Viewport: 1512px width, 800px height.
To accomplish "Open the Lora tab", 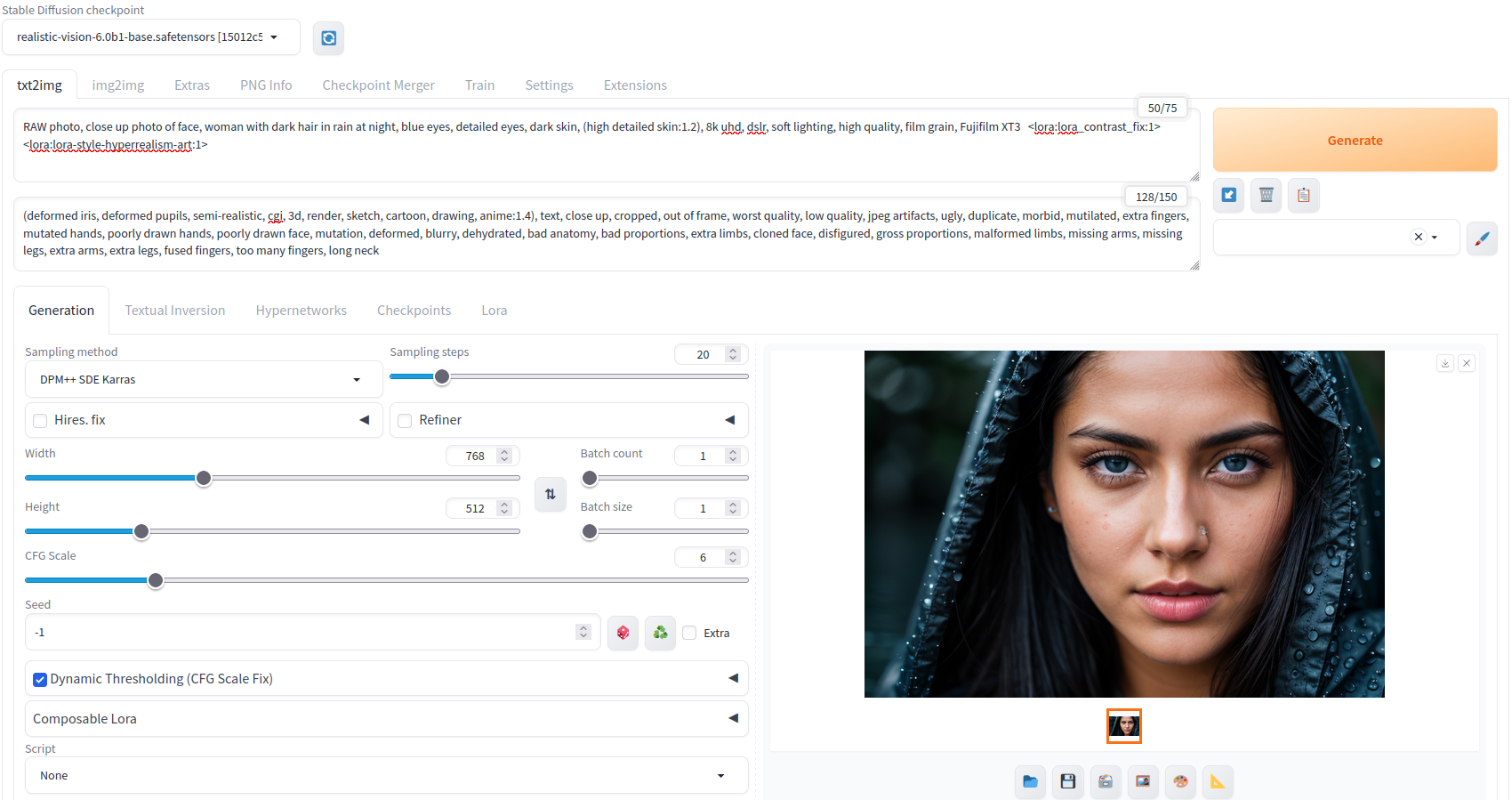I will (x=494, y=311).
